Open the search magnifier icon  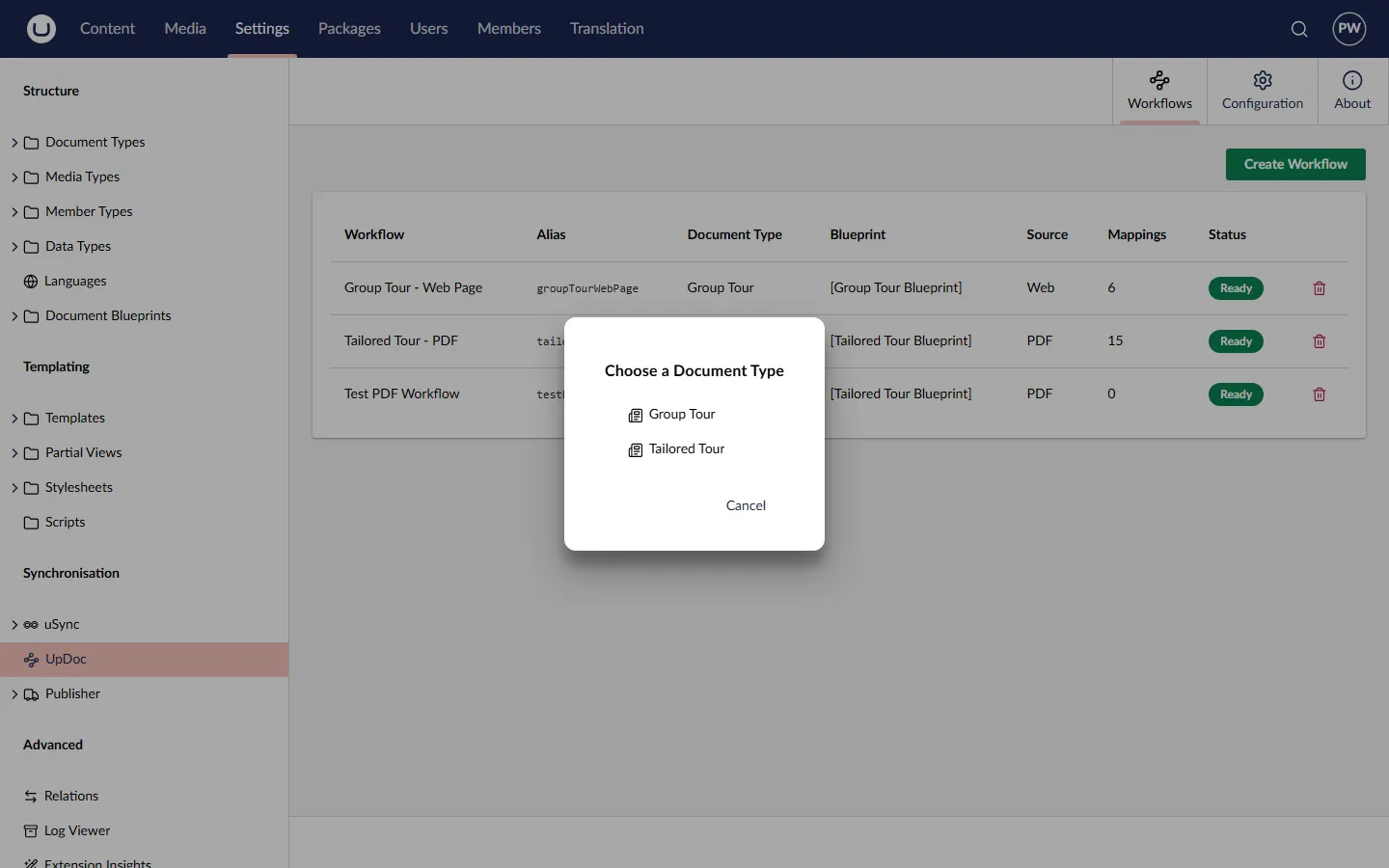1299,29
